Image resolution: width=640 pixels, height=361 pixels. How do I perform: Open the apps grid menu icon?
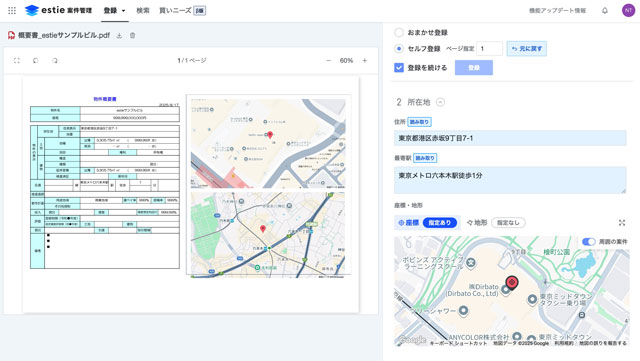click(x=12, y=11)
